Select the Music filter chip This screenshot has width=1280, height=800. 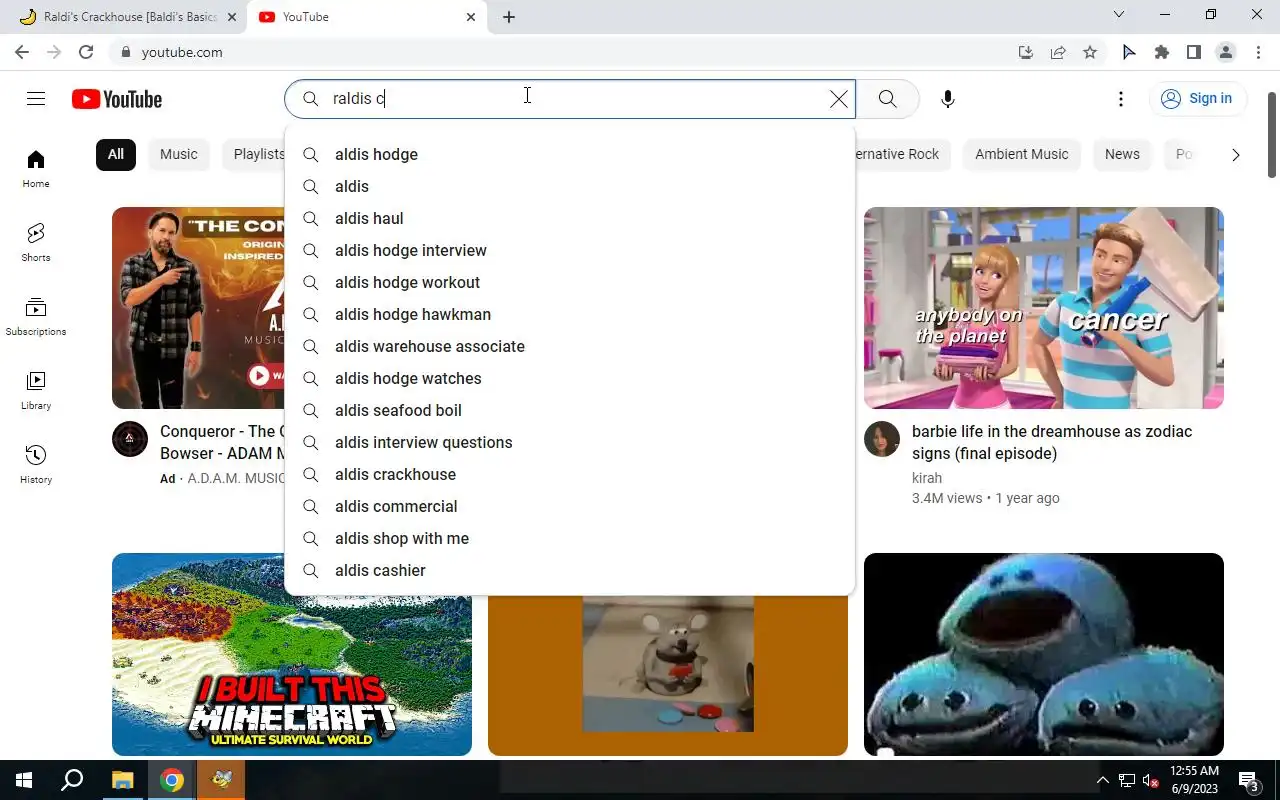pos(179,154)
